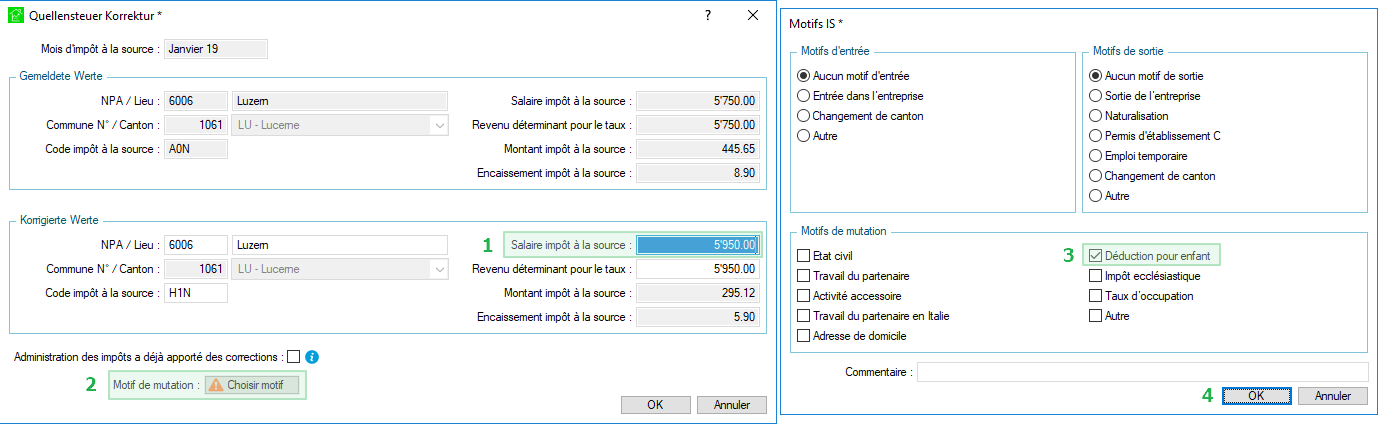This screenshot has width=1381, height=424.
Task: Select Entrée dans l'entreprise radio option
Action: coord(803,96)
